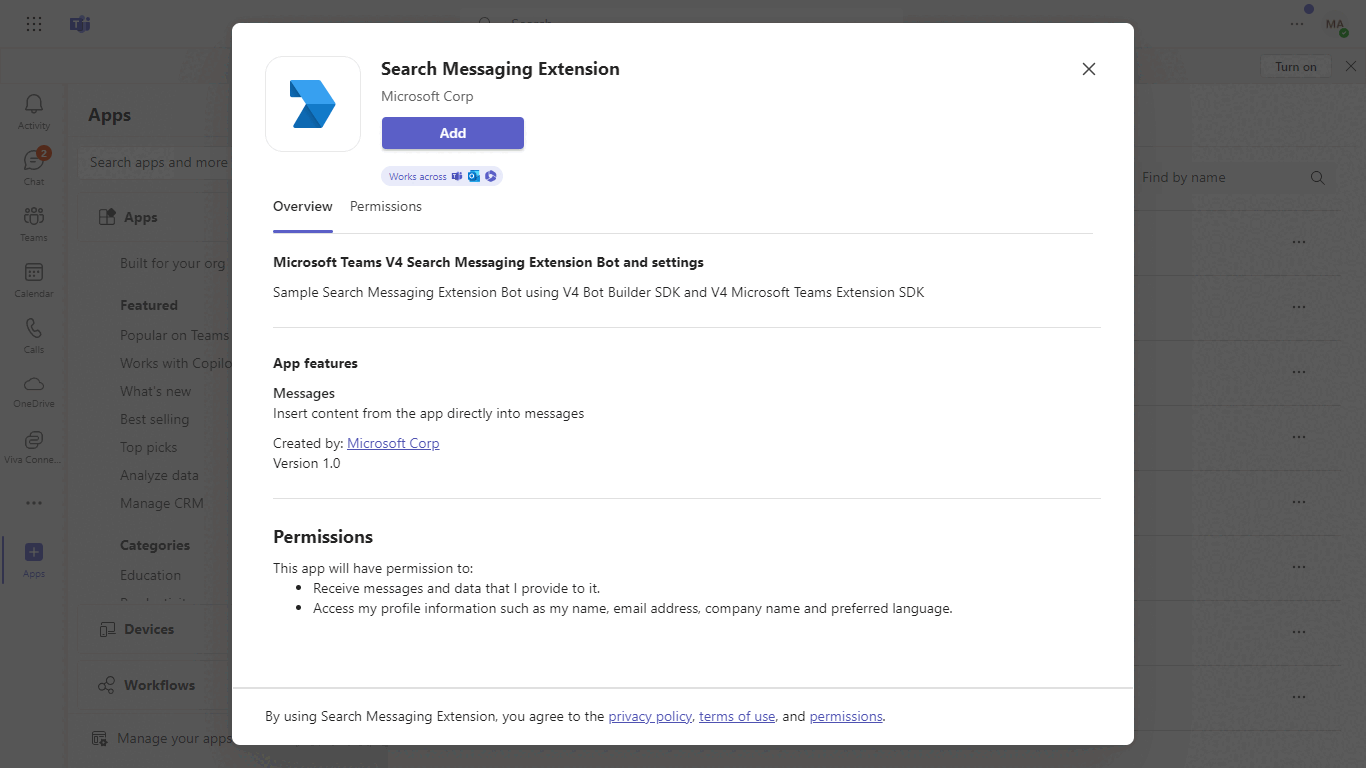Open the top-right settings and more menu
This screenshot has height=768, width=1366.
tap(1297, 23)
